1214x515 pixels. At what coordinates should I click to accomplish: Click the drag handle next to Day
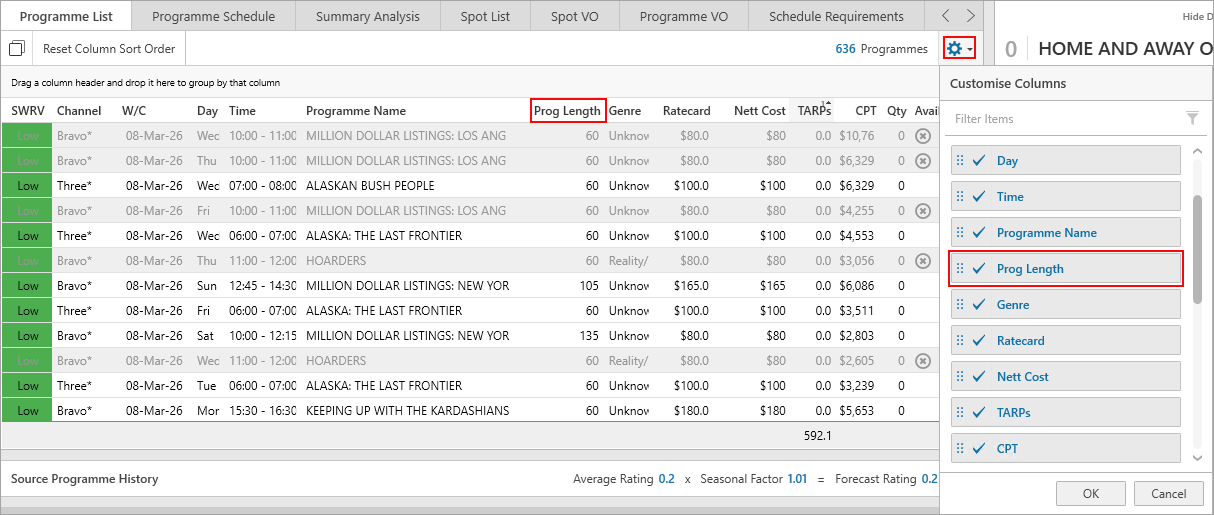coord(961,161)
